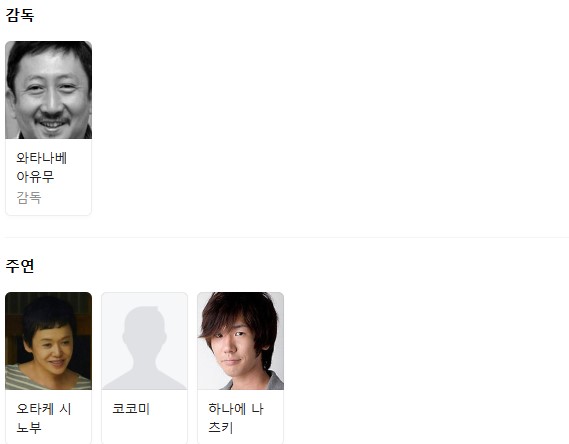Image resolution: width=569 pixels, height=444 pixels.
Task: Open 오타케 시노부's profile photo
Action: tap(49, 341)
